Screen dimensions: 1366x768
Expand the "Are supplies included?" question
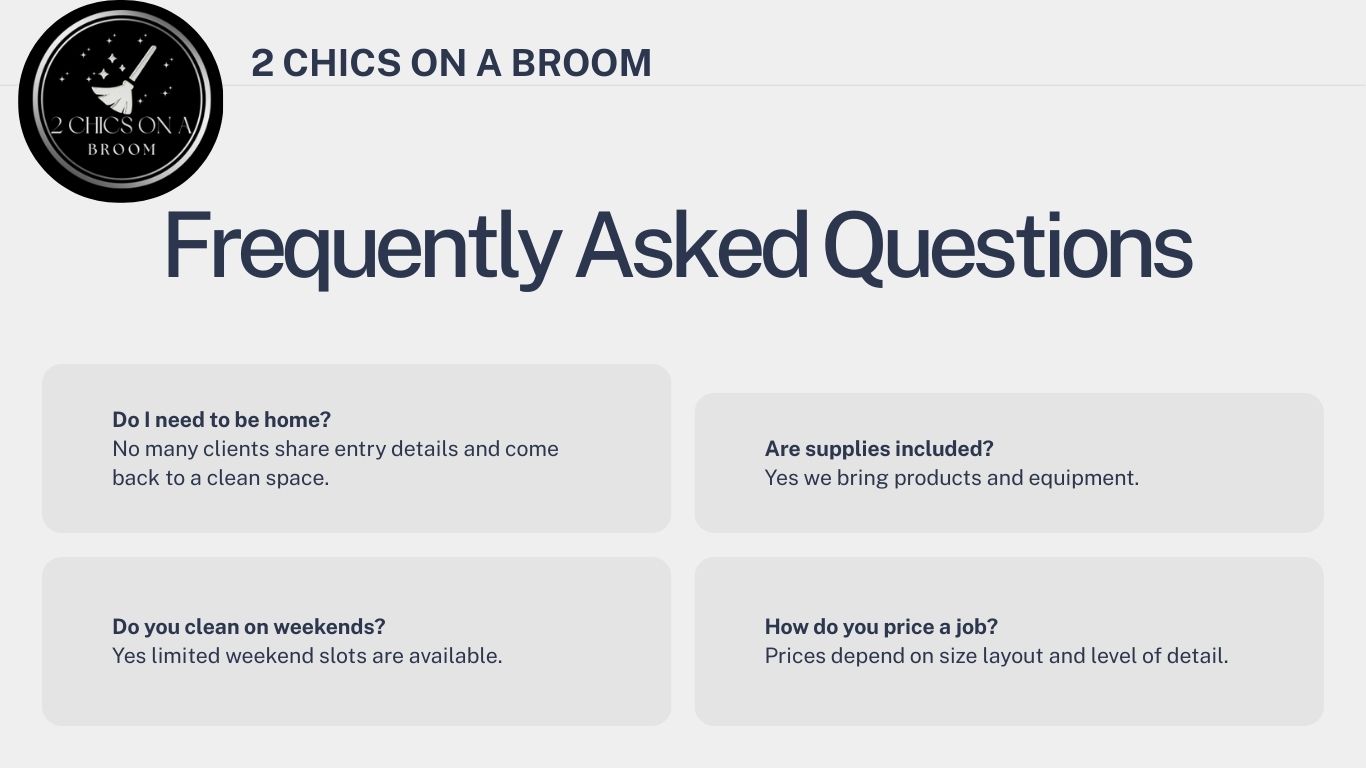pos(879,449)
